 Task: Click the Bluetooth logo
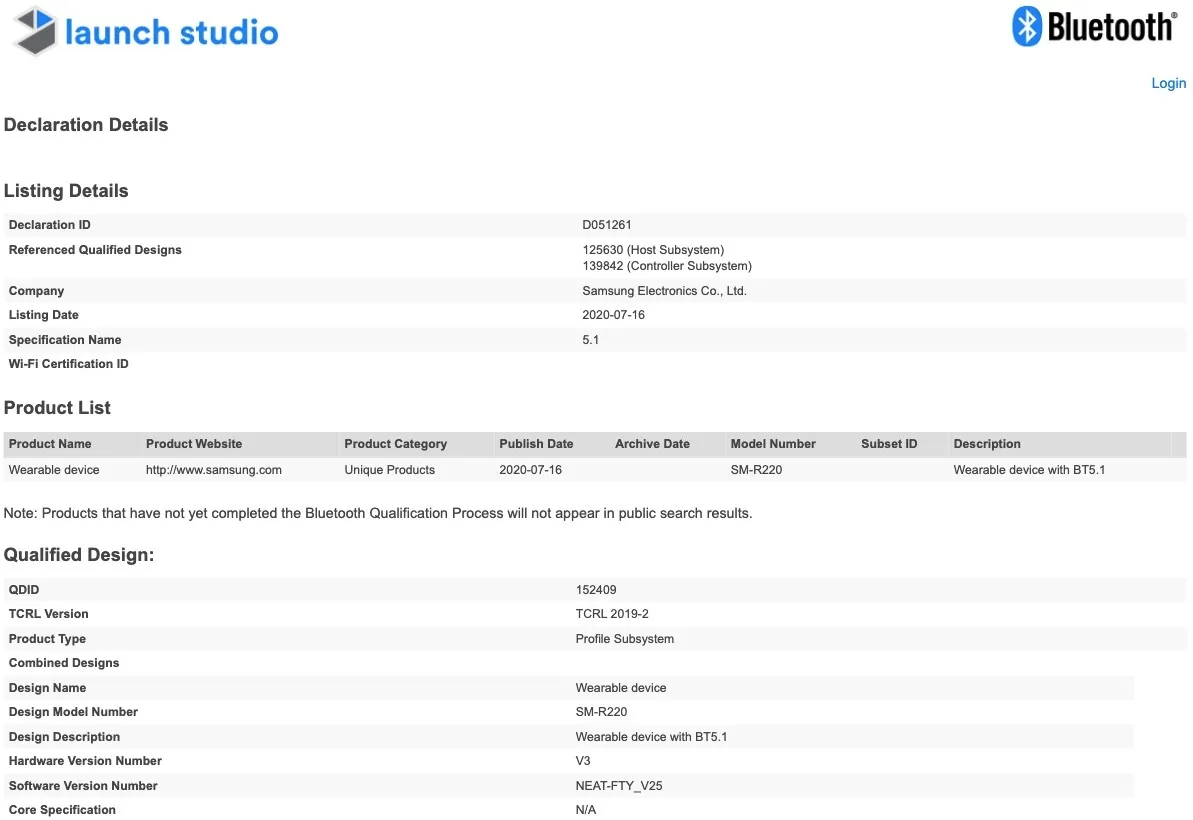click(x=1094, y=27)
